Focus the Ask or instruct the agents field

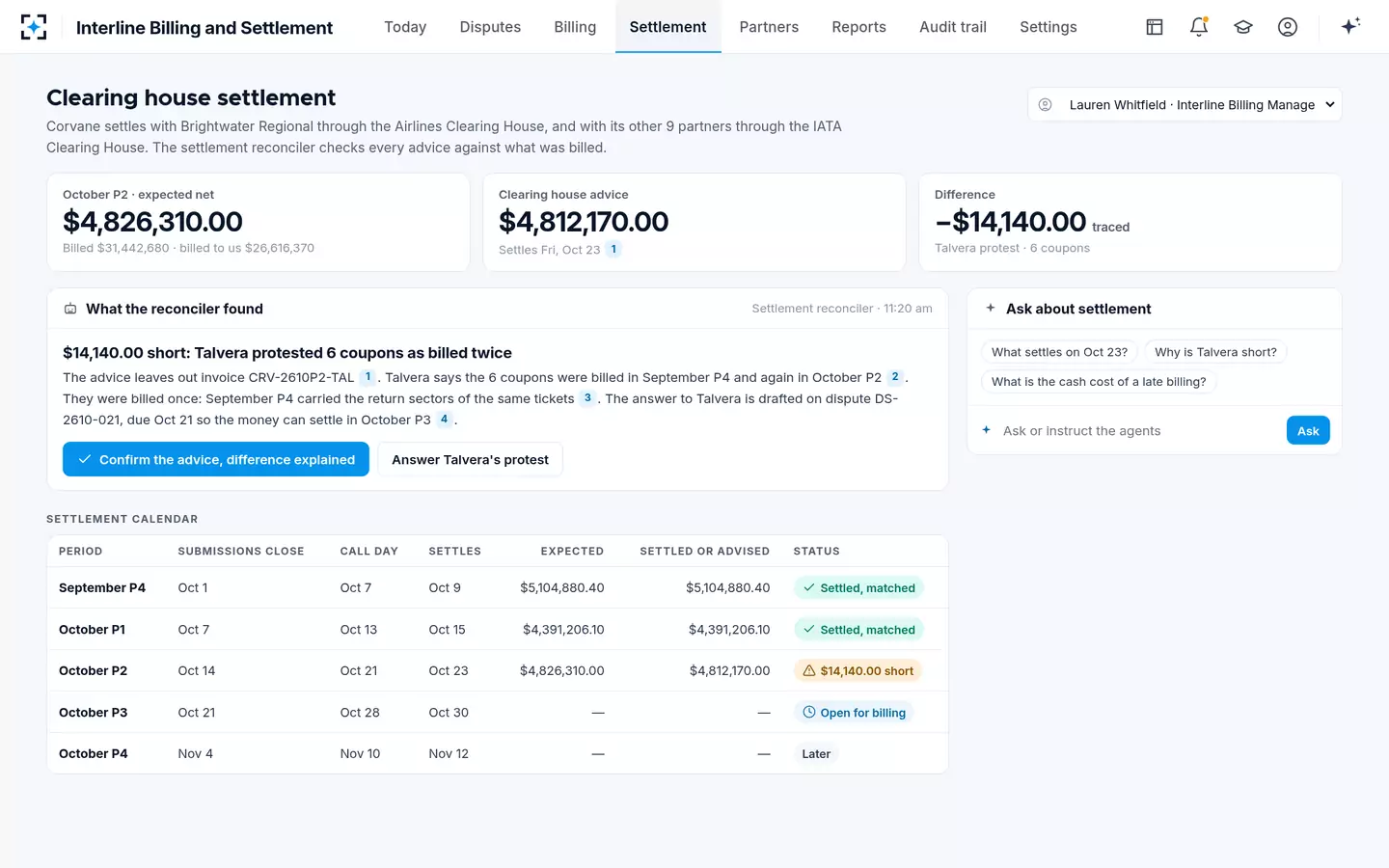coord(1138,430)
